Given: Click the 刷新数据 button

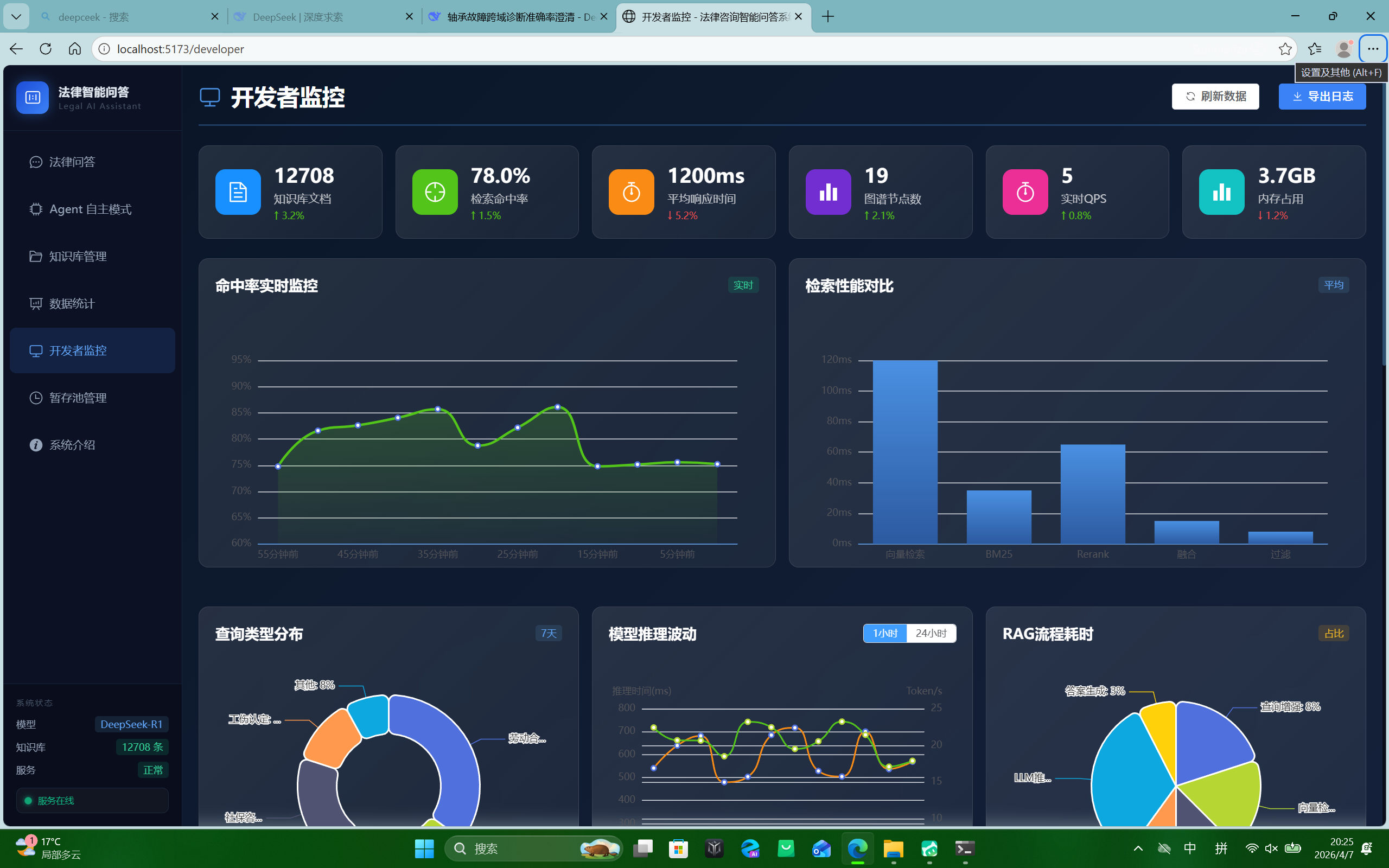Looking at the screenshot, I should 1215,96.
